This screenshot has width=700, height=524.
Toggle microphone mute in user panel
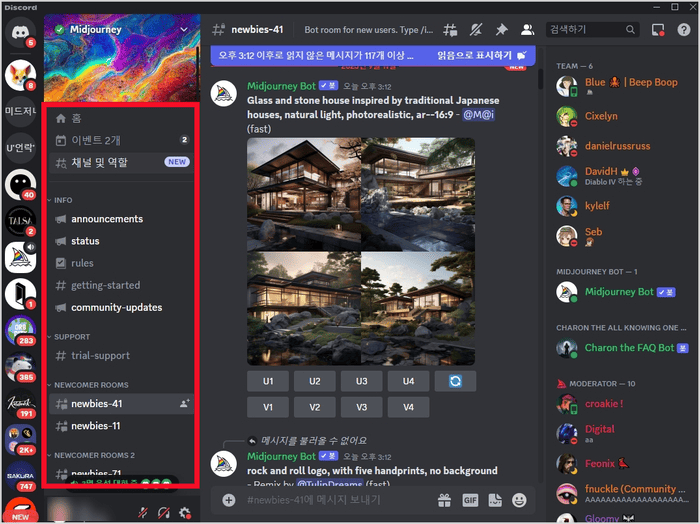tap(143, 513)
